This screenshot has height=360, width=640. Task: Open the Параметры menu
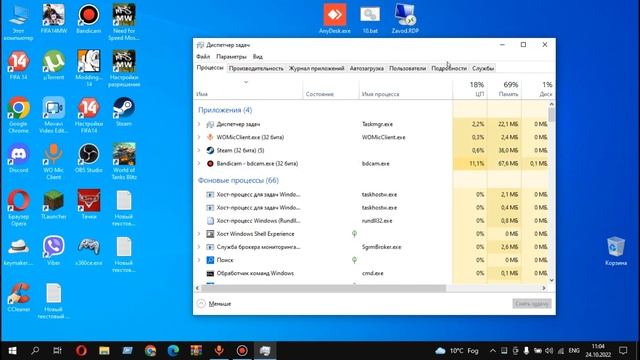231,57
